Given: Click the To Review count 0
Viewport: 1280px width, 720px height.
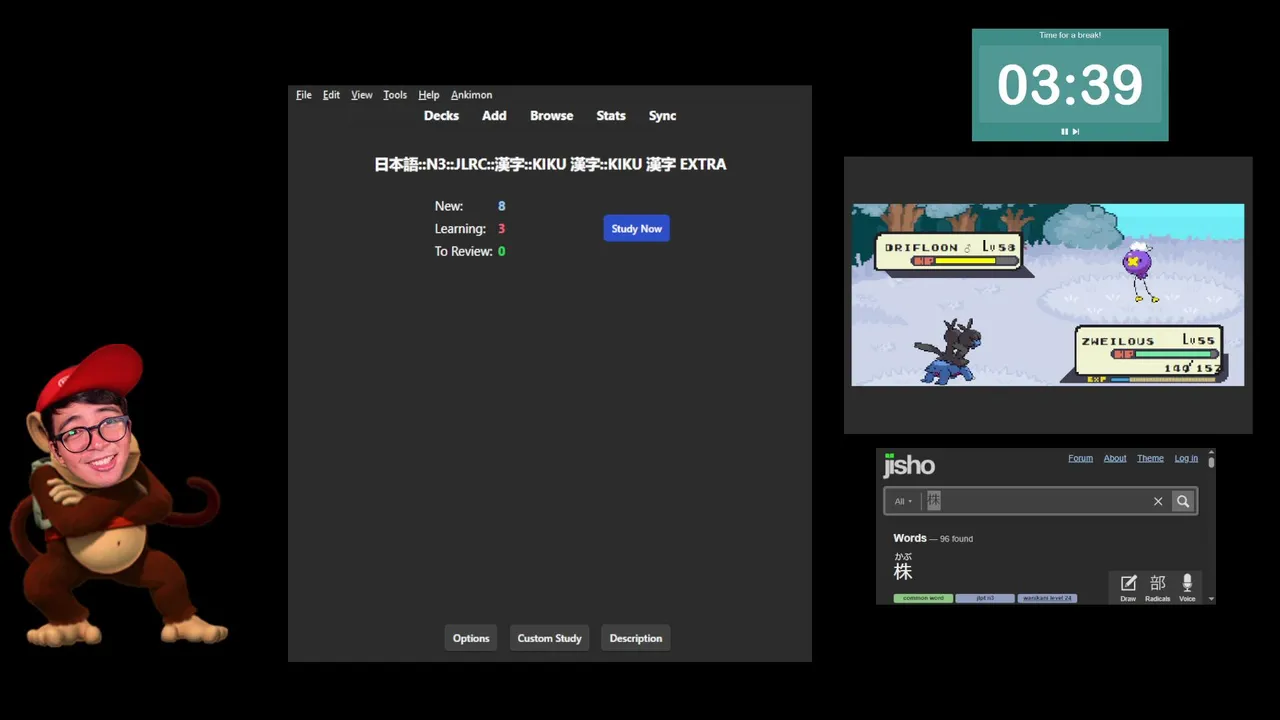Looking at the screenshot, I should pos(502,251).
